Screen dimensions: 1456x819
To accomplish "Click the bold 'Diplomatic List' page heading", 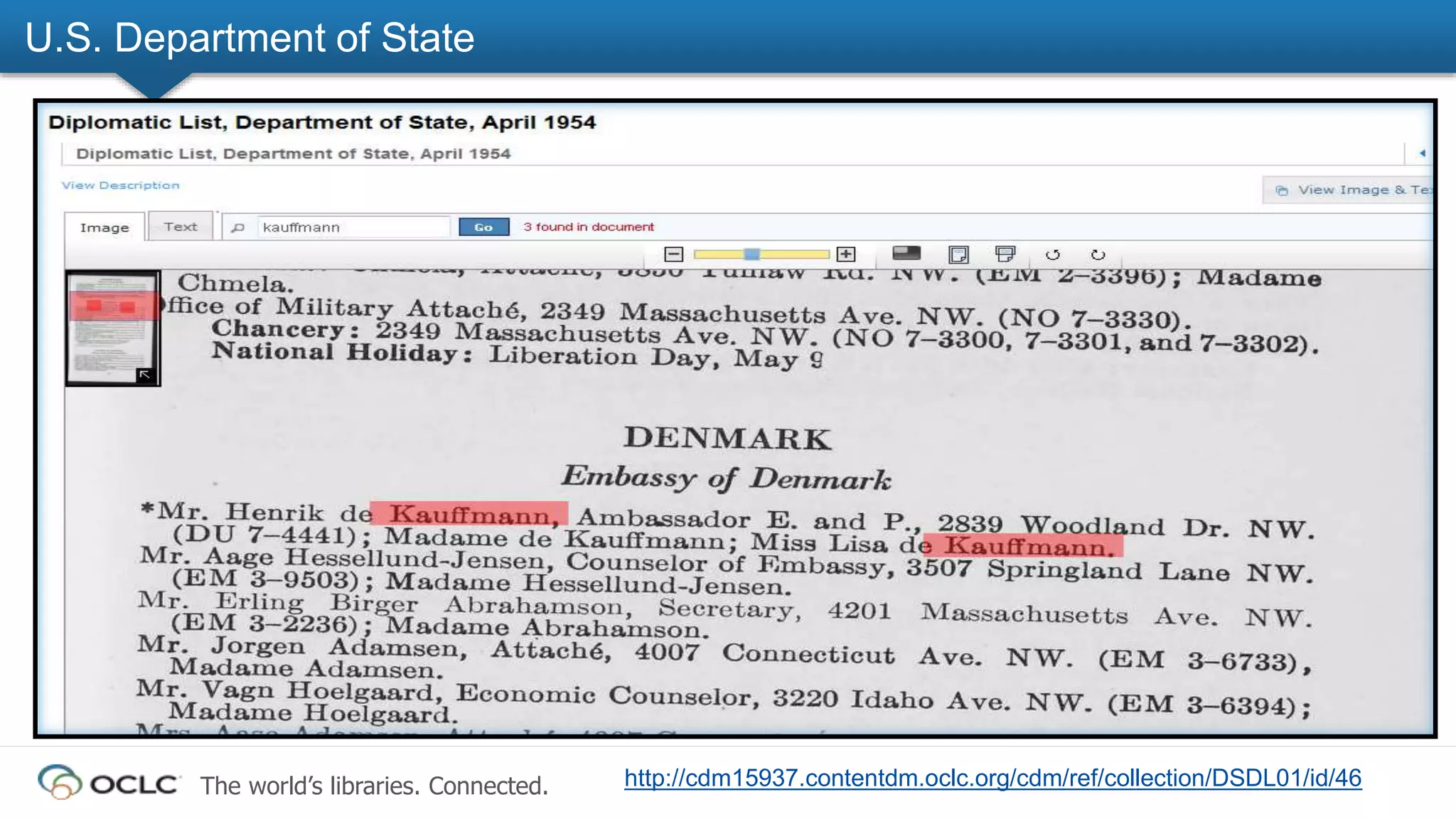I will tap(321, 122).
